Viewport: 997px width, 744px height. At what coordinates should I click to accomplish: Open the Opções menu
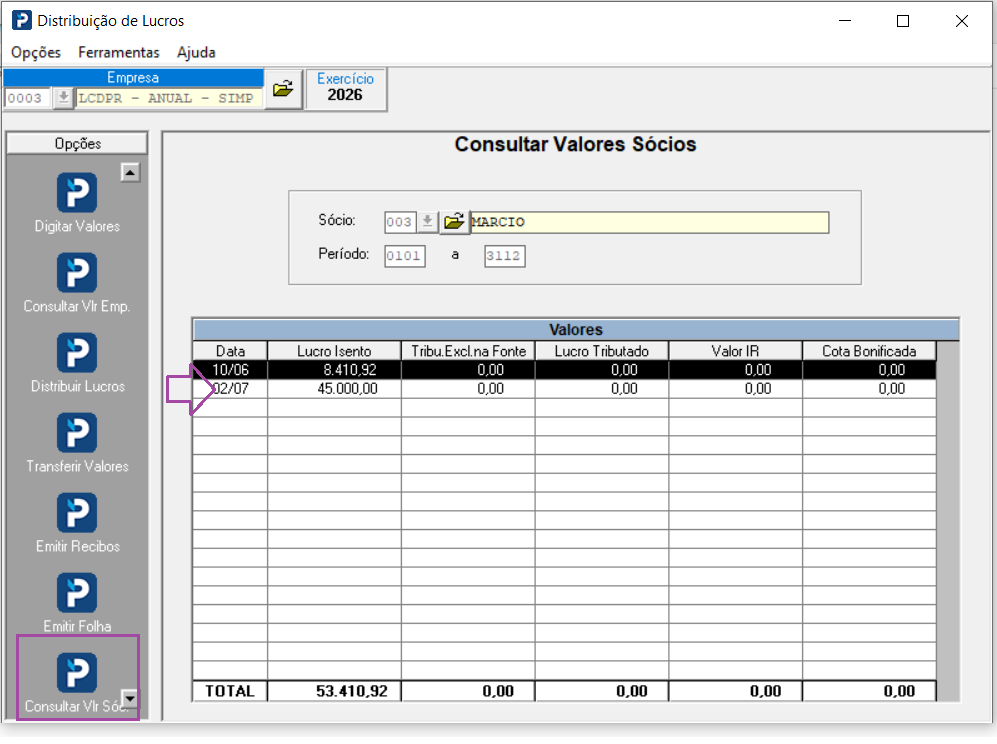pos(36,52)
